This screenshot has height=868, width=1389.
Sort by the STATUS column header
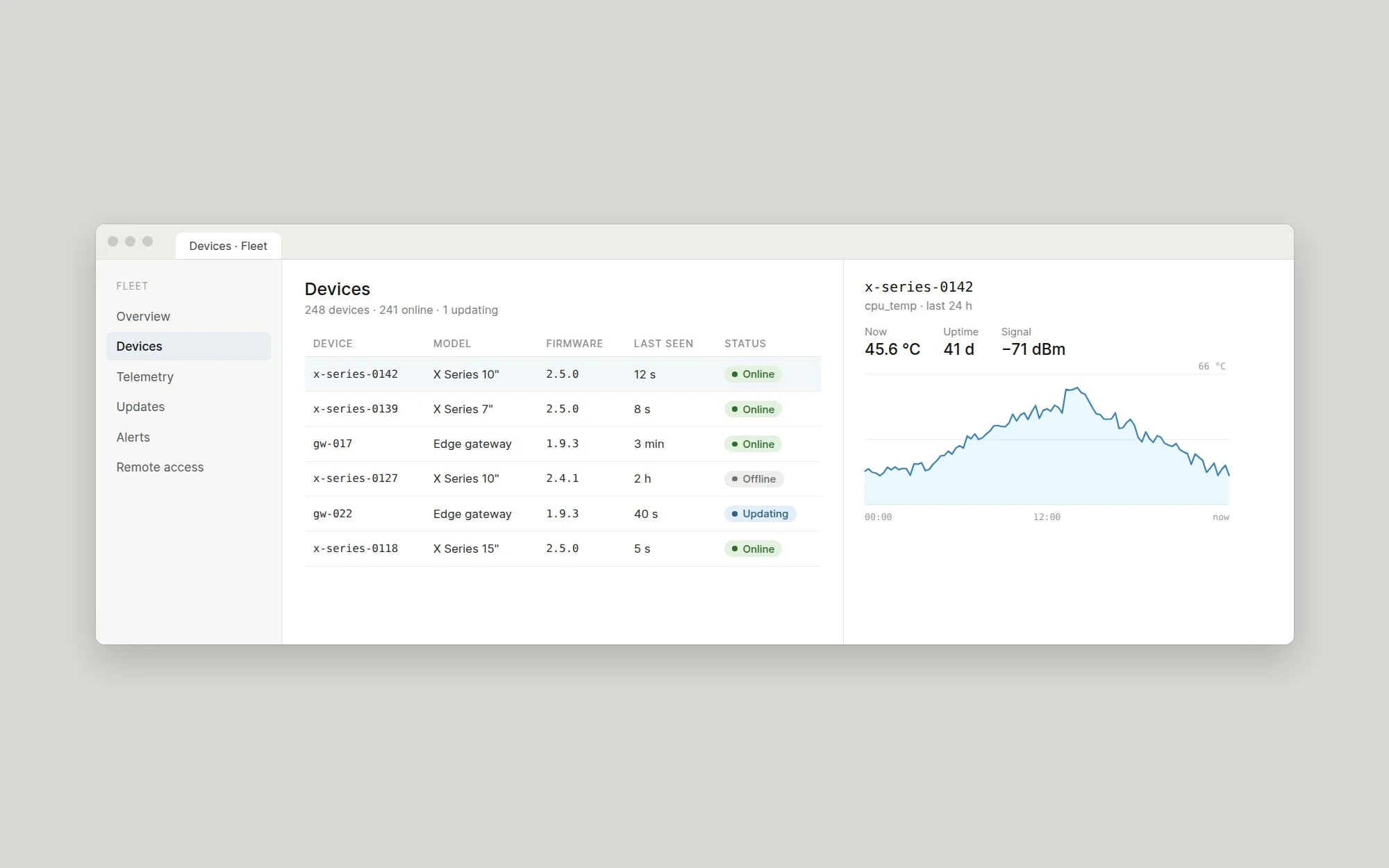click(745, 344)
